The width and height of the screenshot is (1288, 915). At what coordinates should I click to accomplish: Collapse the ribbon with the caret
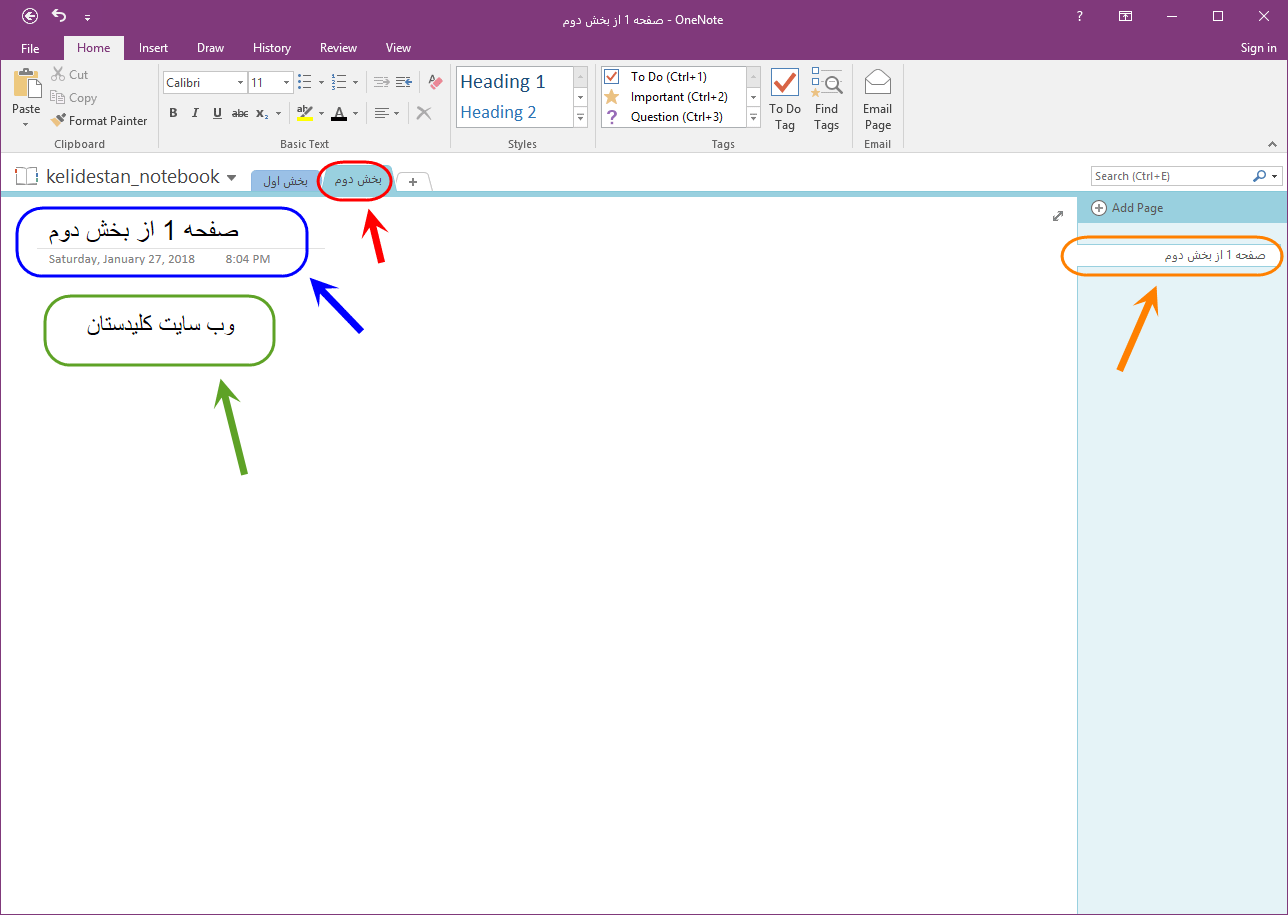1272,144
